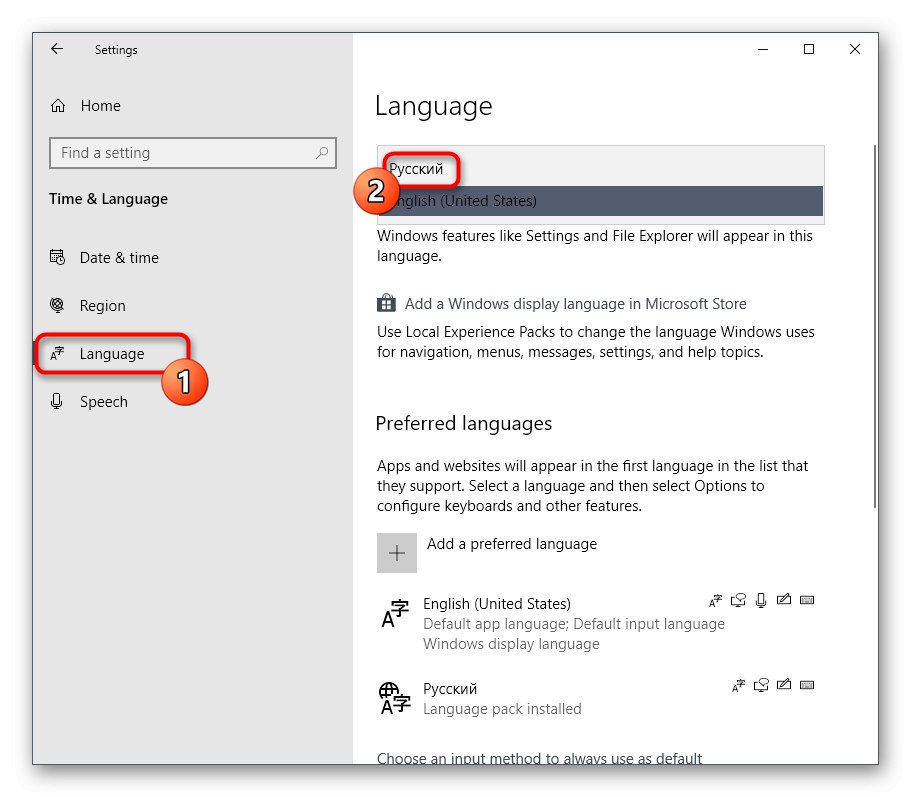Screen dimensions: 911x797
Task: Close the Settings window
Action: coord(855,49)
